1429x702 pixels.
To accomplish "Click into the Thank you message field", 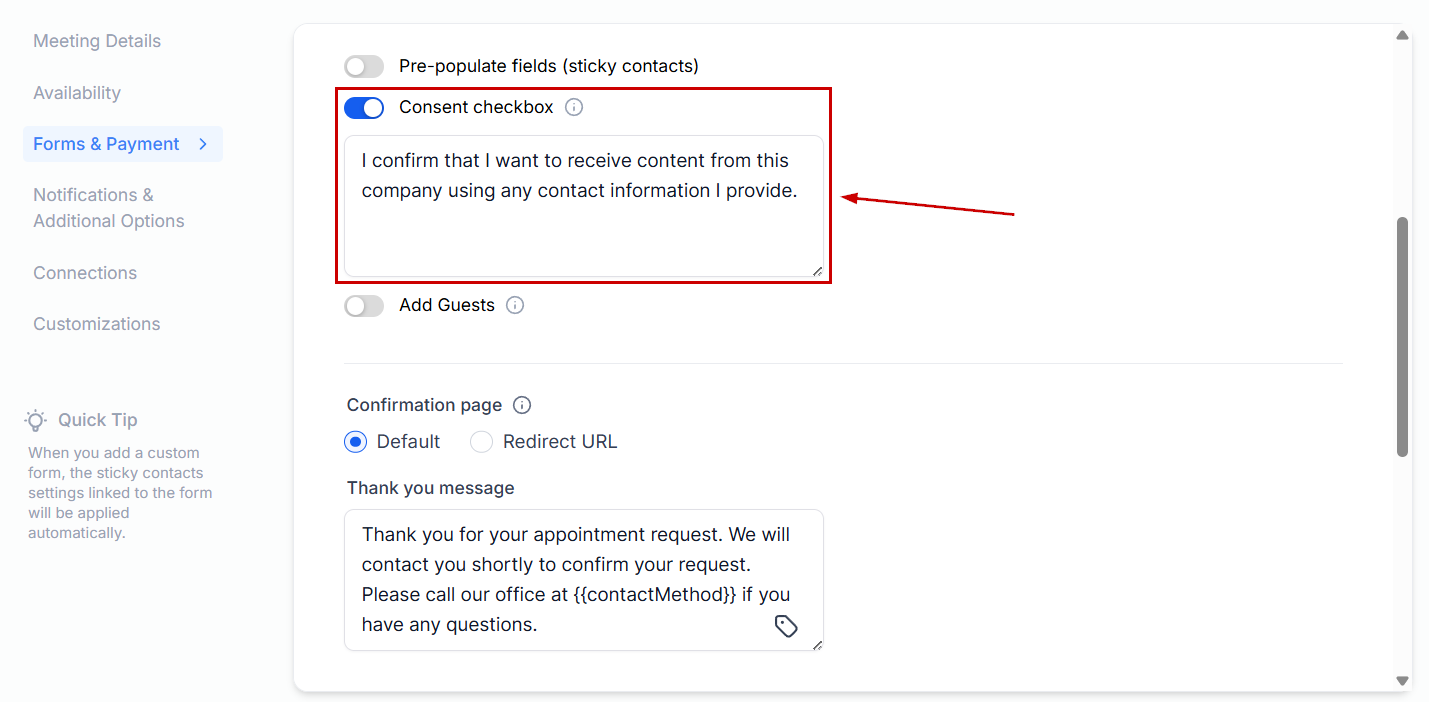I will (x=560, y=579).
